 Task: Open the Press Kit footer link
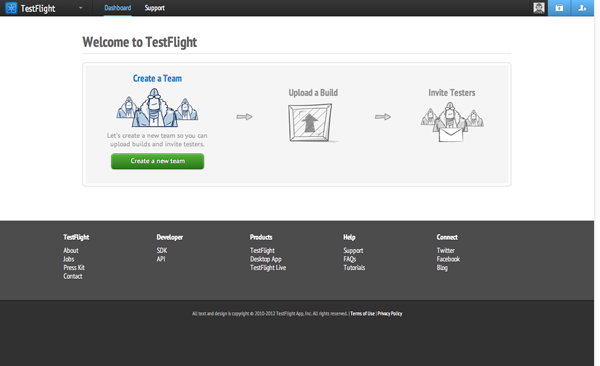point(74,268)
